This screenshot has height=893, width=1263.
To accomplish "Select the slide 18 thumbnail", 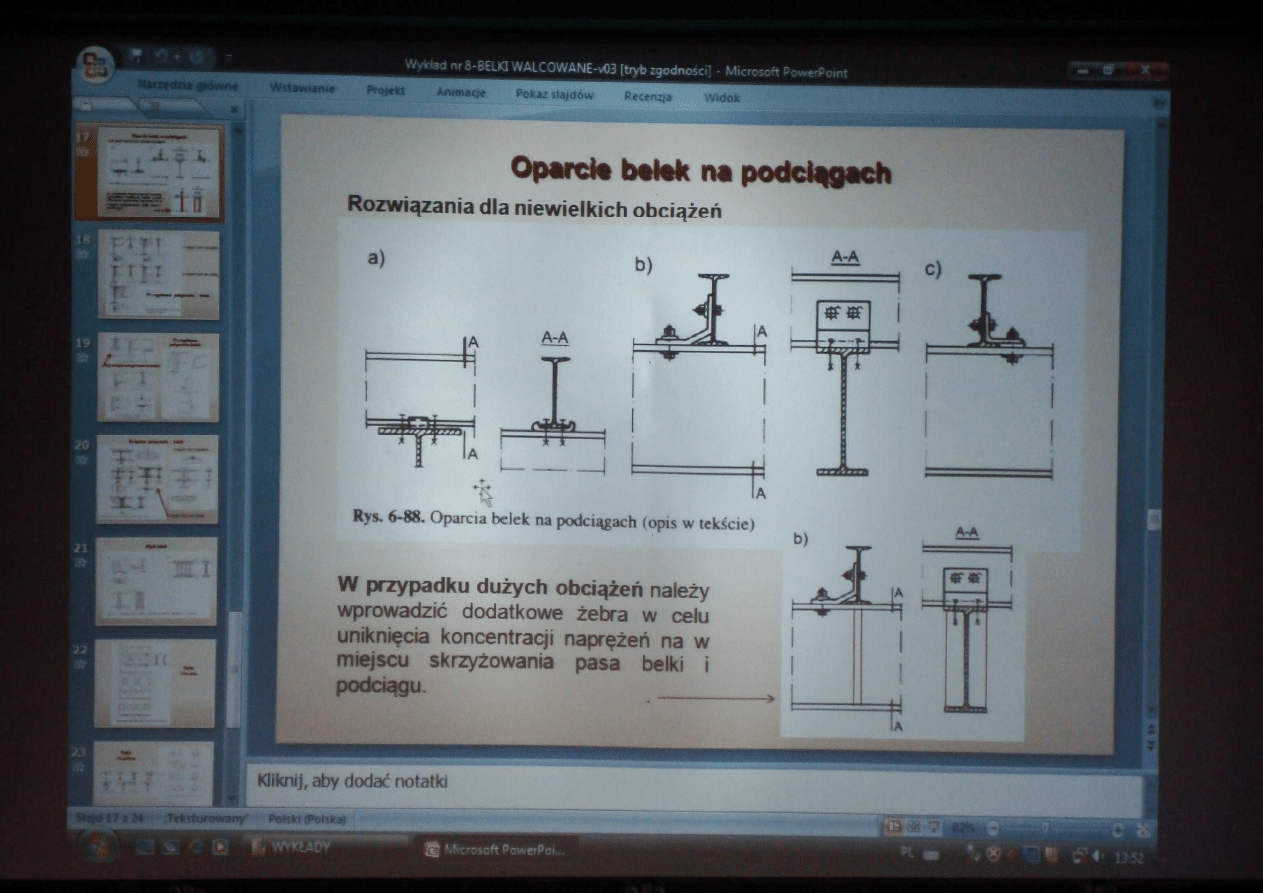I will point(157,275).
